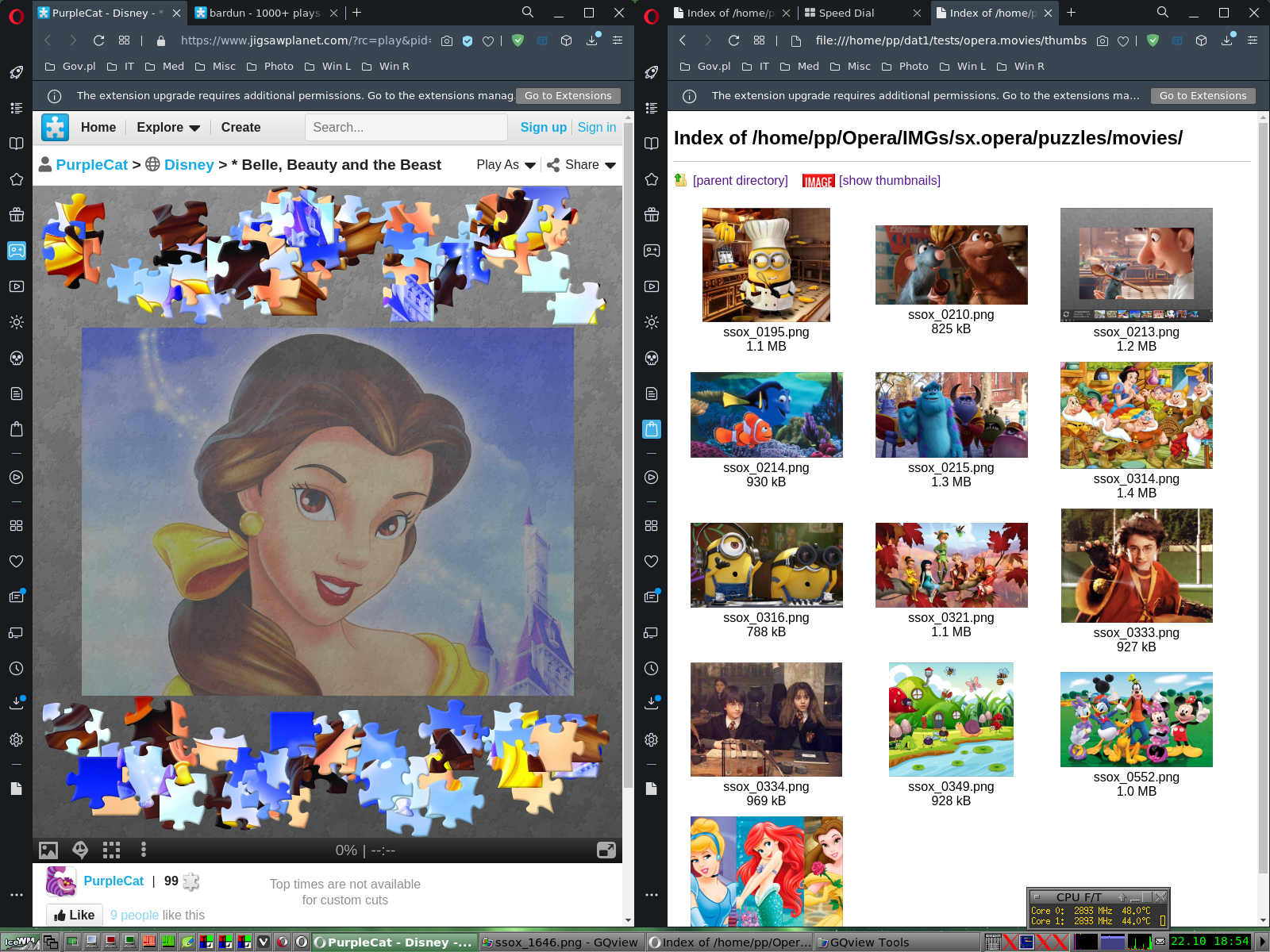Viewport: 1270px width, 952px height.
Task: Open downloads icon in jigsawplanet address bar
Action: click(592, 40)
